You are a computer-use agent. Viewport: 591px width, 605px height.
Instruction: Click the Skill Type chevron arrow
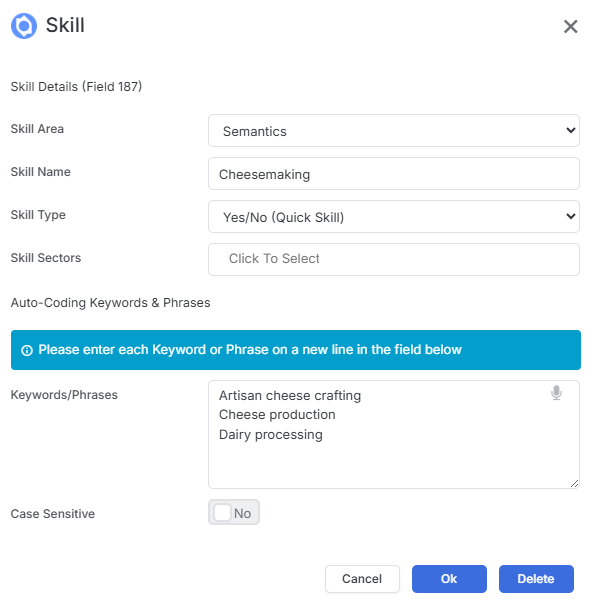click(x=571, y=216)
